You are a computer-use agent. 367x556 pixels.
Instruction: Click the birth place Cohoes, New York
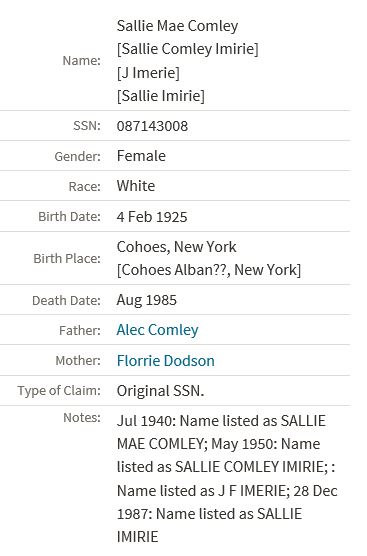176,247
